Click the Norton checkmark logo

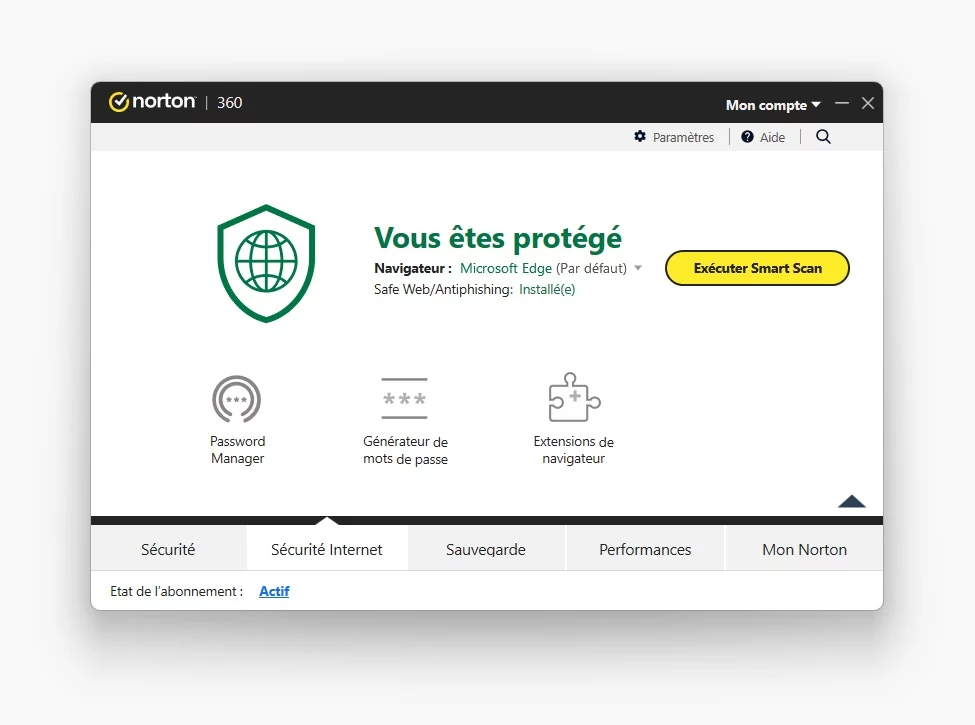click(119, 102)
